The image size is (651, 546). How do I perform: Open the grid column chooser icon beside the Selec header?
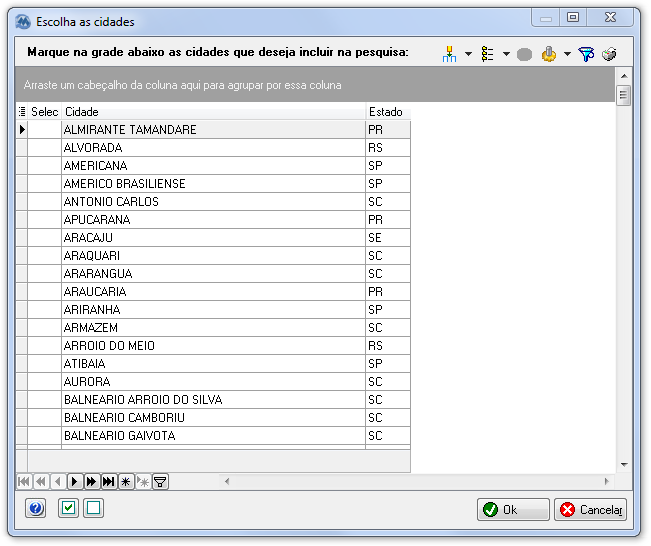(x=22, y=112)
